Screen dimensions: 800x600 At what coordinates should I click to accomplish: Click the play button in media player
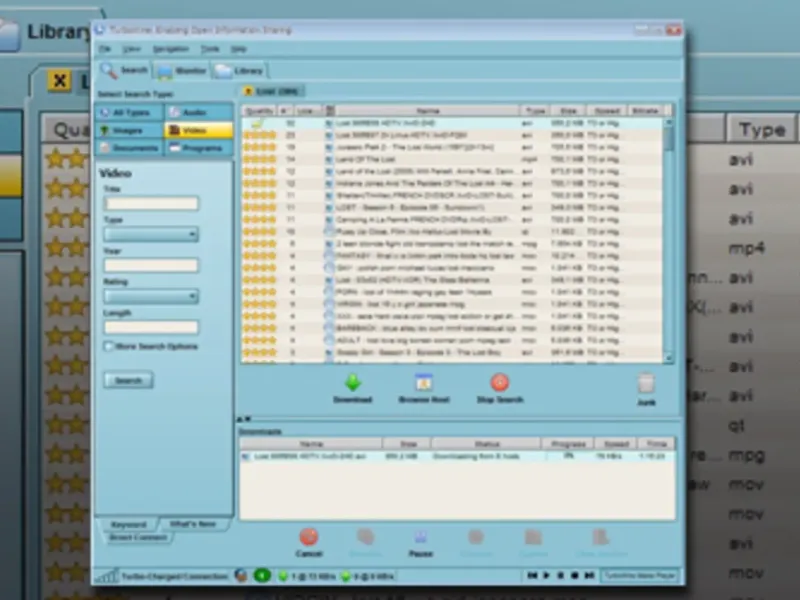546,576
